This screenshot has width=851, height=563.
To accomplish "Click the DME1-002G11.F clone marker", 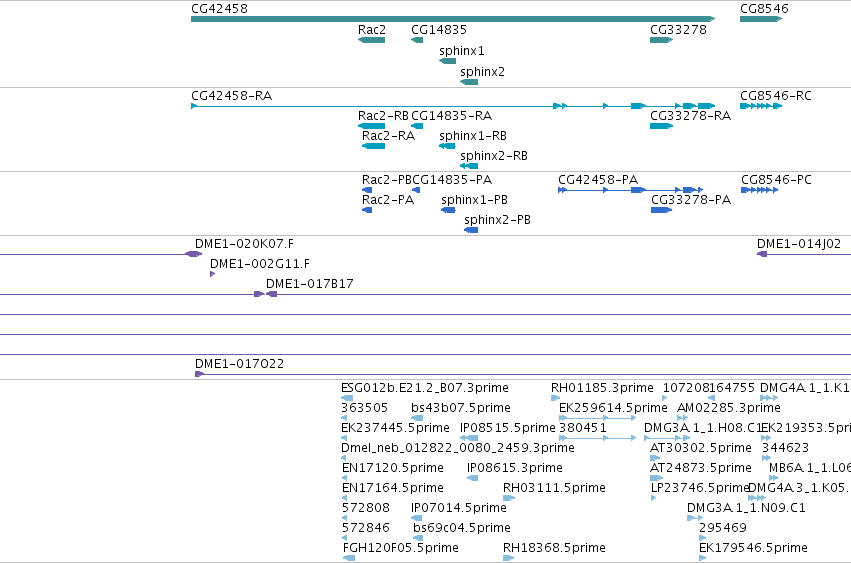I will (212, 274).
